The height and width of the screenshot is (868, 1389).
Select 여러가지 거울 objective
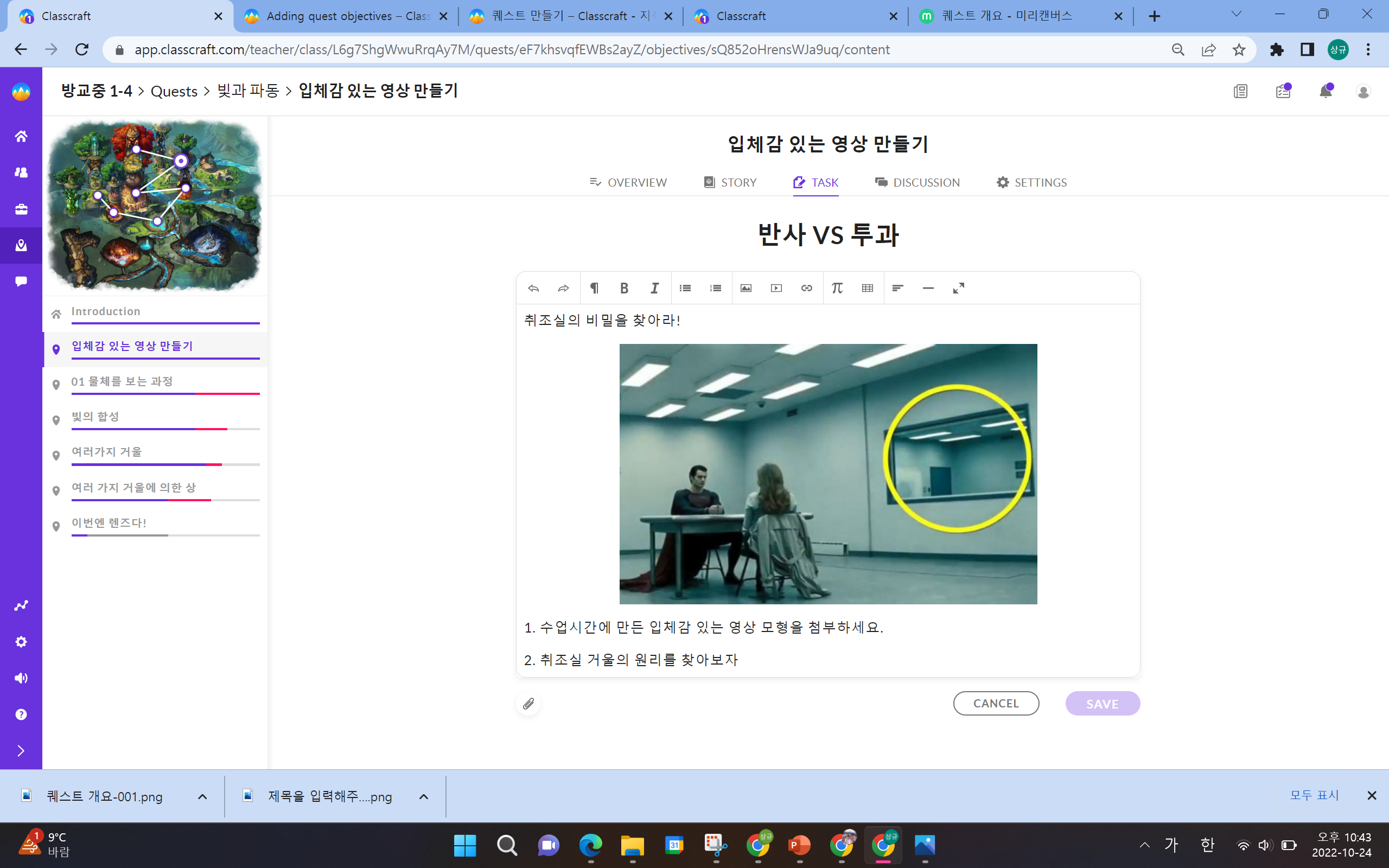pyautogui.click(x=155, y=455)
